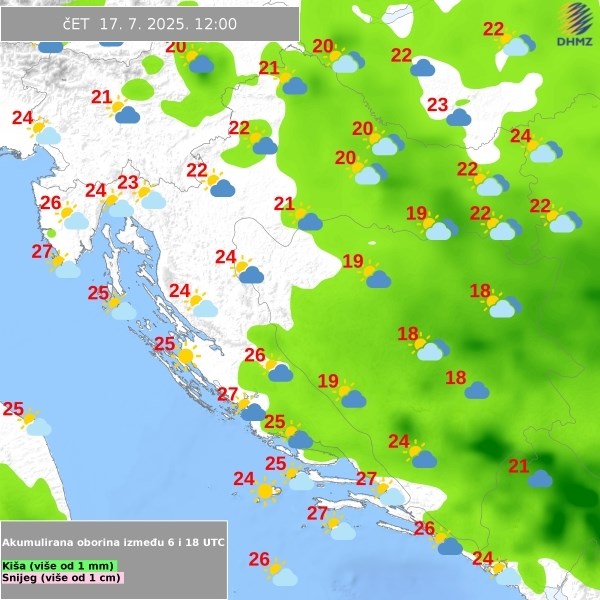The width and height of the screenshot is (600, 600).
Task: Click the green Kiša legend entry
Action: click(x=58, y=566)
